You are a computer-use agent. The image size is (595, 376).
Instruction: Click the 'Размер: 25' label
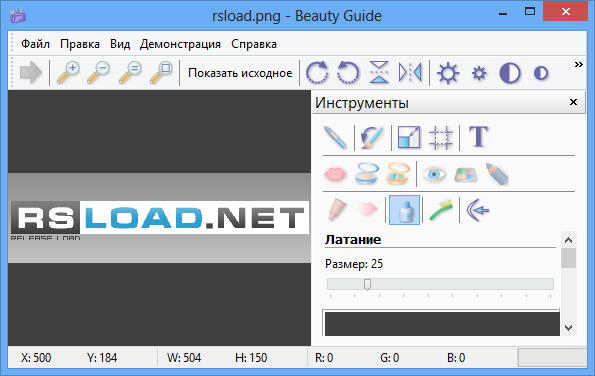click(354, 264)
